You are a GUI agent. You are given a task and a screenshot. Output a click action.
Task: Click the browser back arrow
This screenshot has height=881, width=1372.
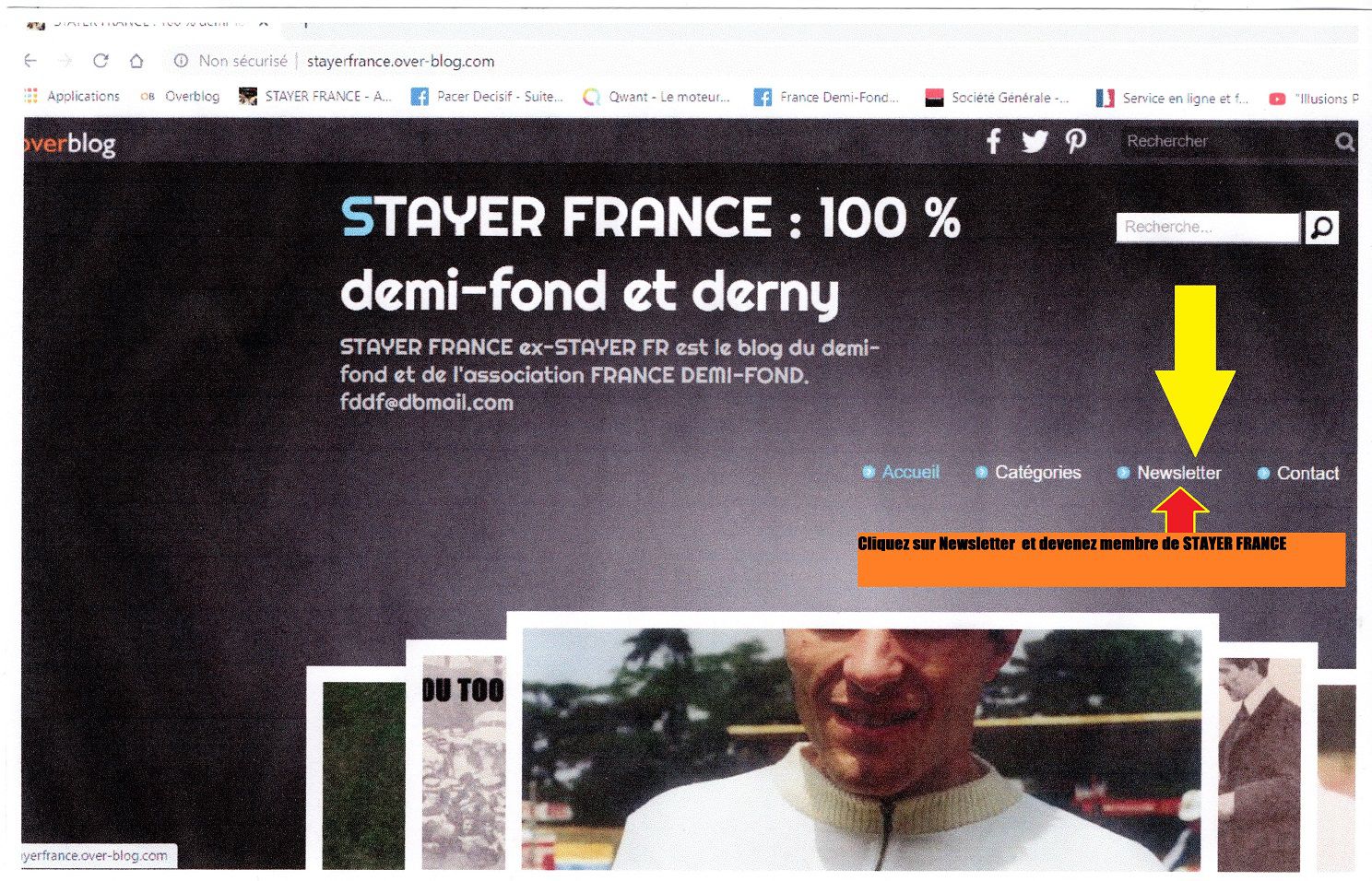[x=30, y=61]
